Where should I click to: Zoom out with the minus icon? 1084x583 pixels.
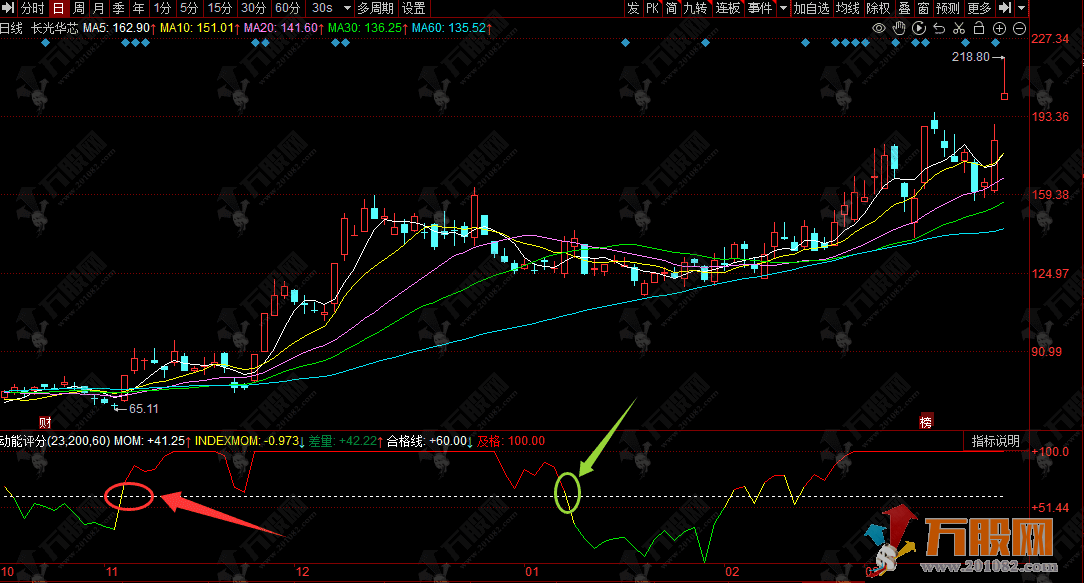(x=1019, y=28)
